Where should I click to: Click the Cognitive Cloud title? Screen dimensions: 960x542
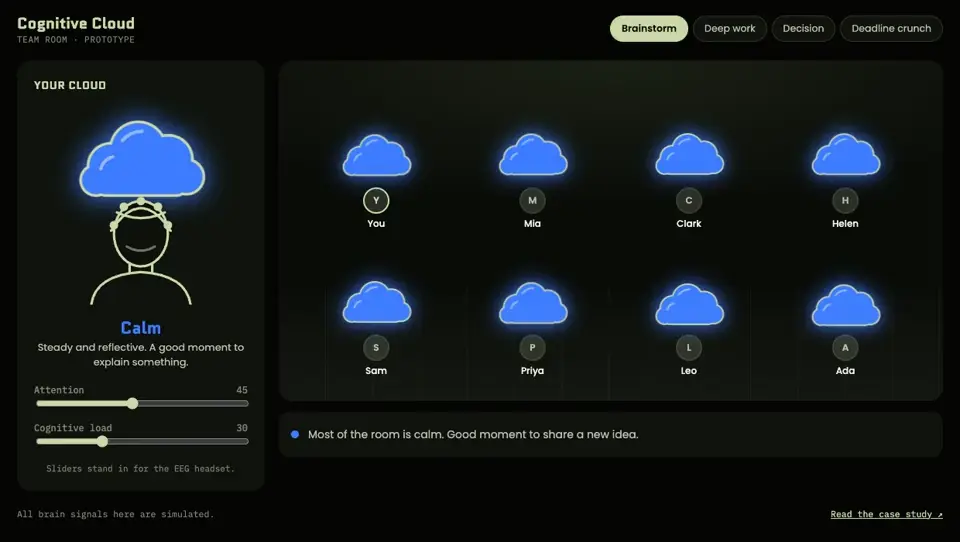(x=76, y=23)
